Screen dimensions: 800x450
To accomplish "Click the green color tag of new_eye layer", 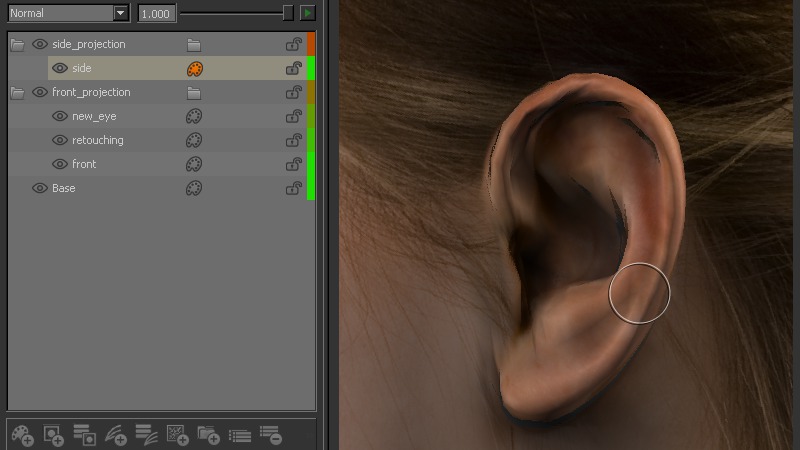I will click(x=311, y=116).
